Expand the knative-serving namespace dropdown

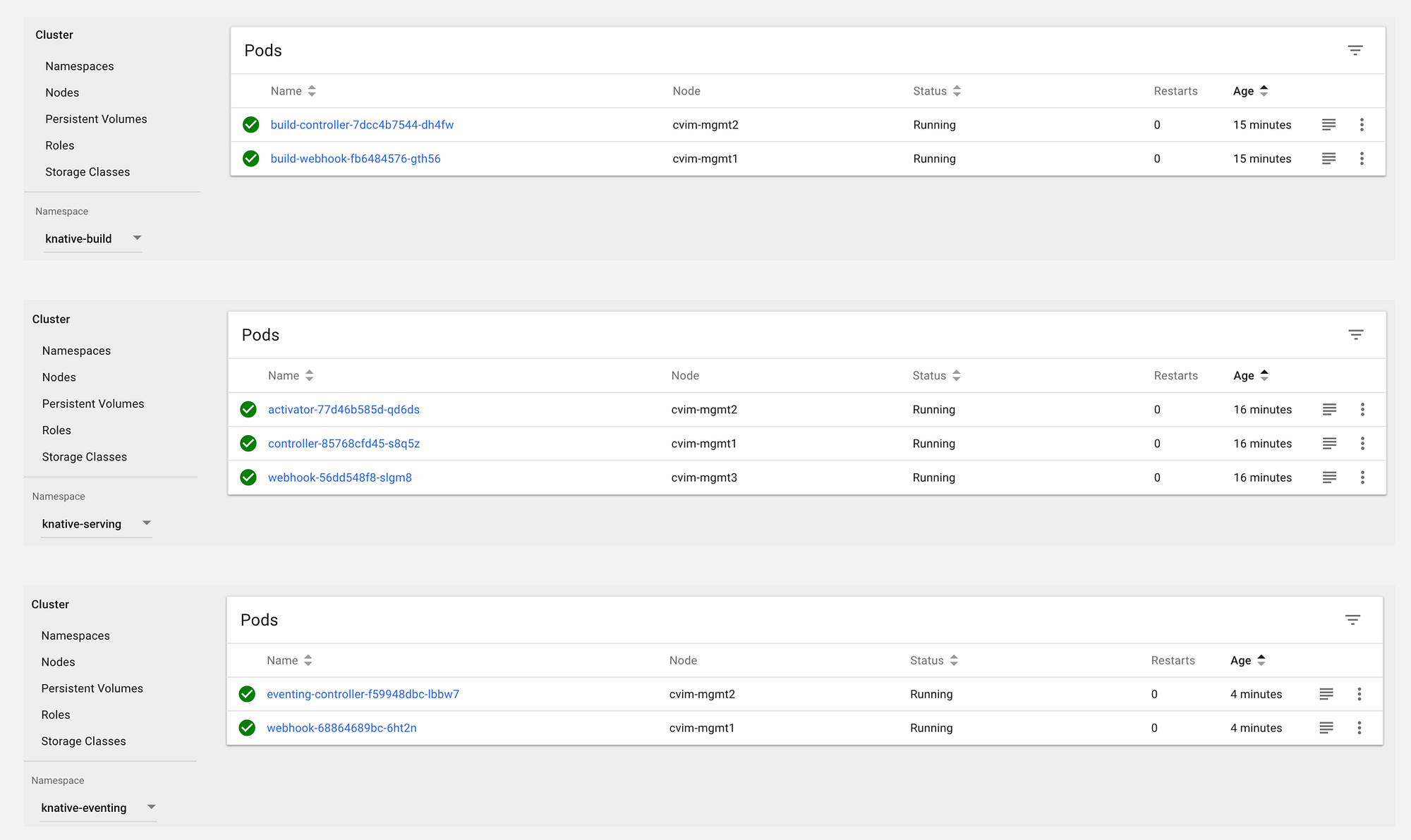[147, 523]
